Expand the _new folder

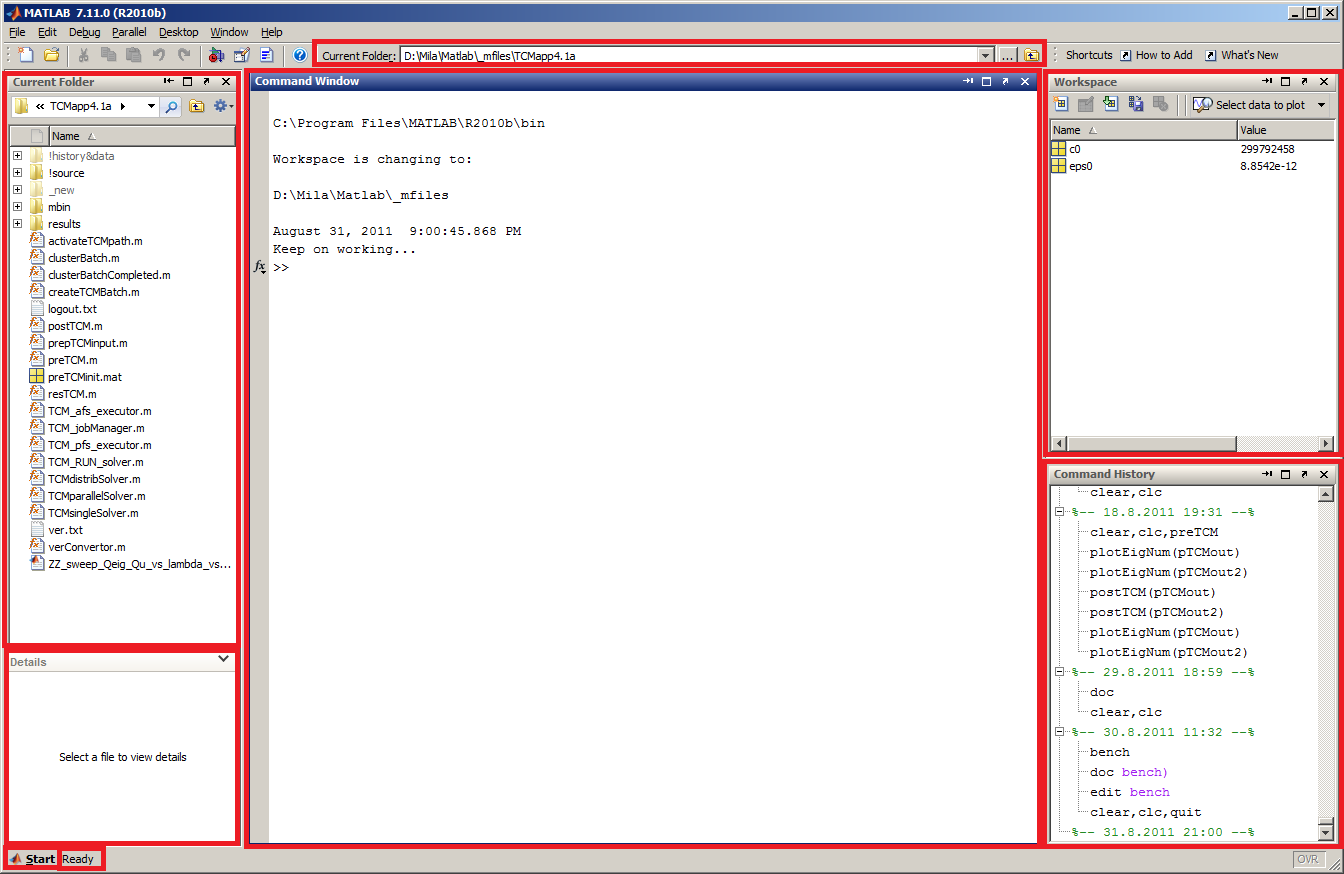(17, 190)
